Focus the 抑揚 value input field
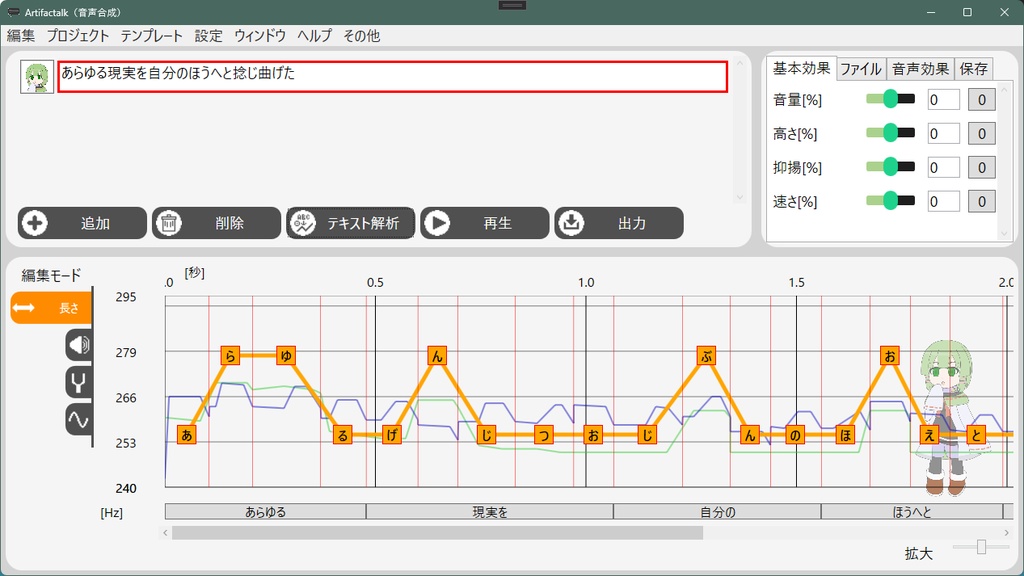Image resolution: width=1024 pixels, height=576 pixels. click(x=944, y=167)
